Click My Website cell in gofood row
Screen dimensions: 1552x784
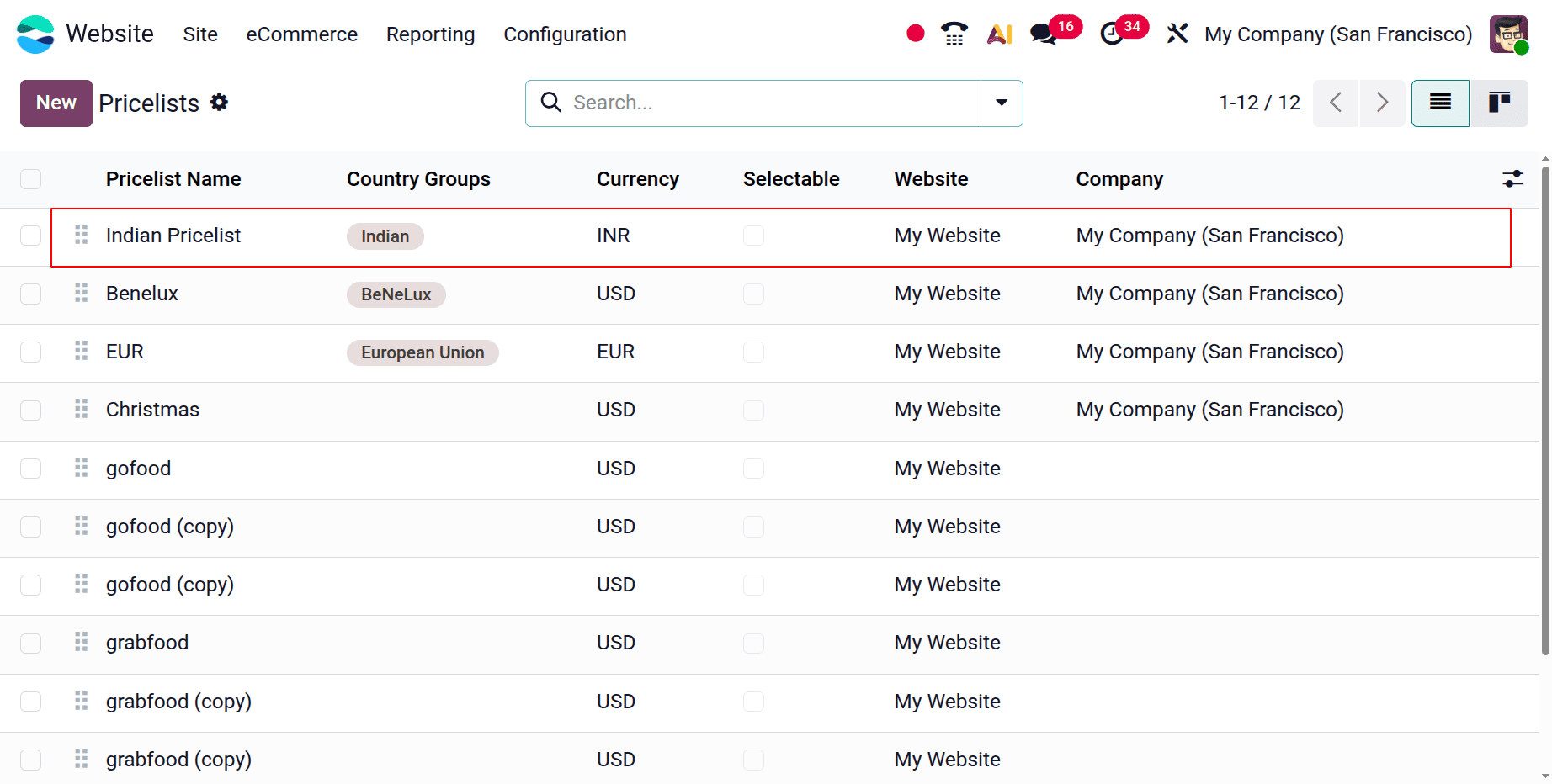[x=947, y=469]
